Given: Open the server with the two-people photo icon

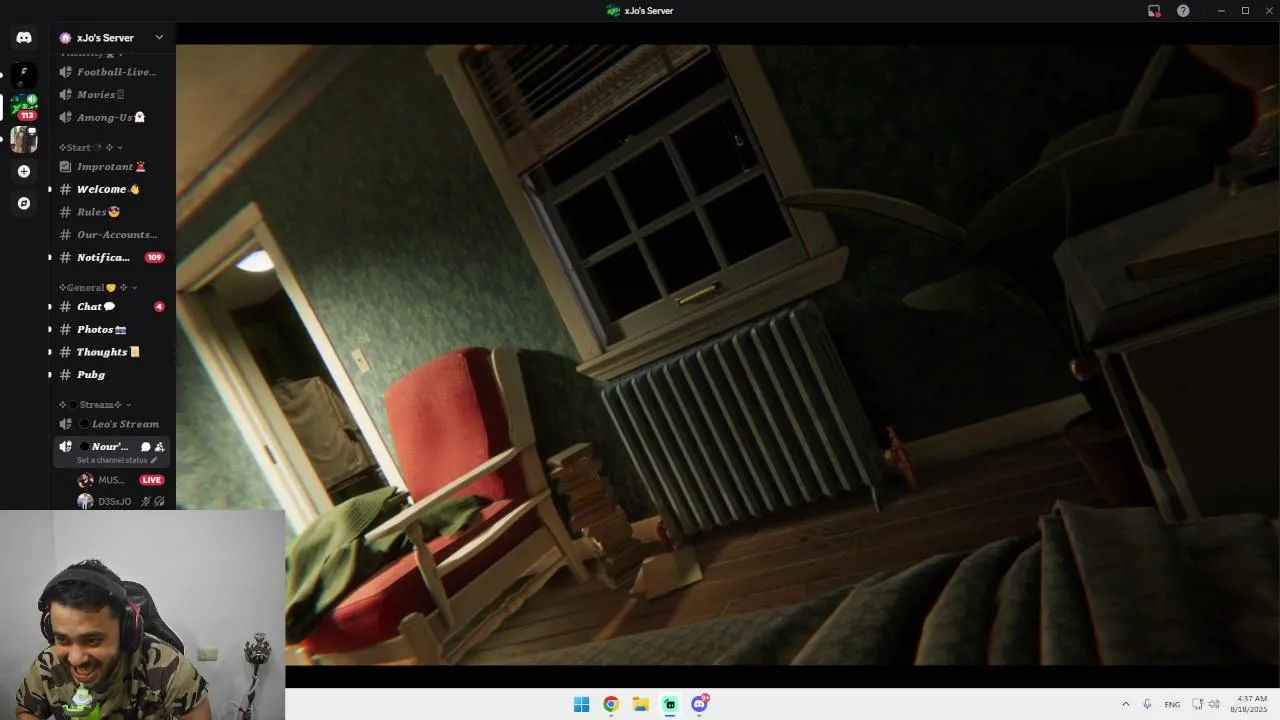Looking at the screenshot, I should tap(24, 139).
